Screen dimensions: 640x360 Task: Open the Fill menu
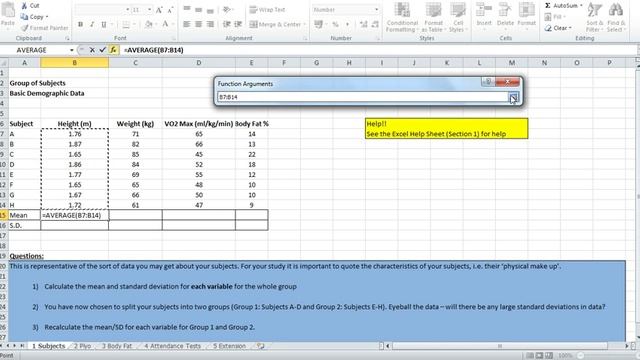(556, 17)
